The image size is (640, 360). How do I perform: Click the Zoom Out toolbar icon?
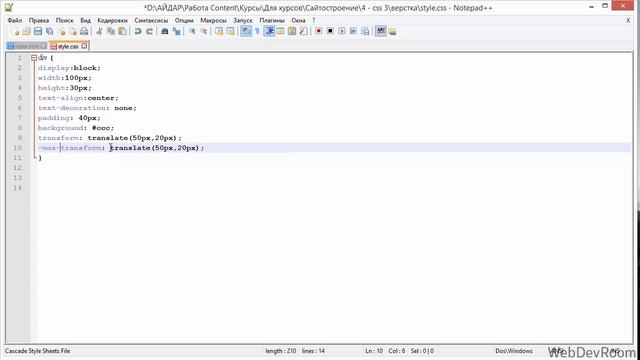pos(203,31)
